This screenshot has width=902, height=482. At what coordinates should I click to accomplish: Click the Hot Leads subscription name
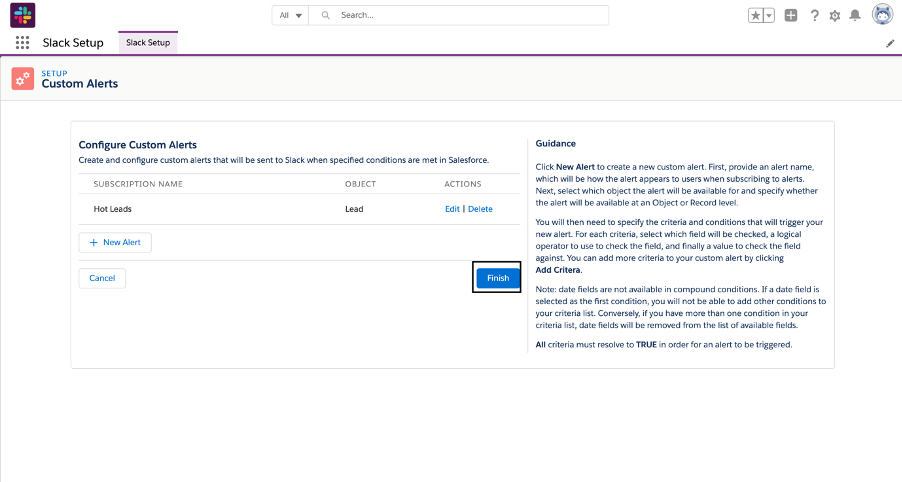(113, 209)
